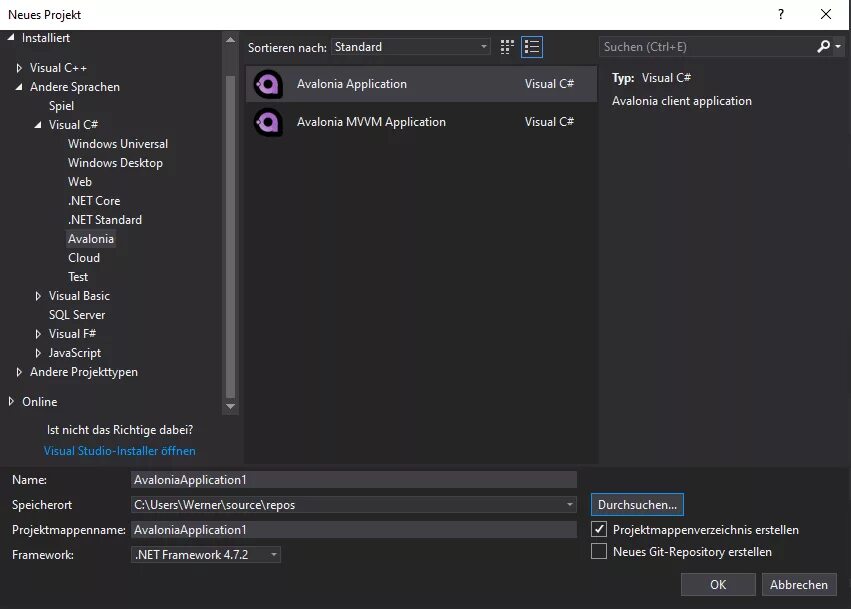Click the search magnifier icon

[824, 47]
